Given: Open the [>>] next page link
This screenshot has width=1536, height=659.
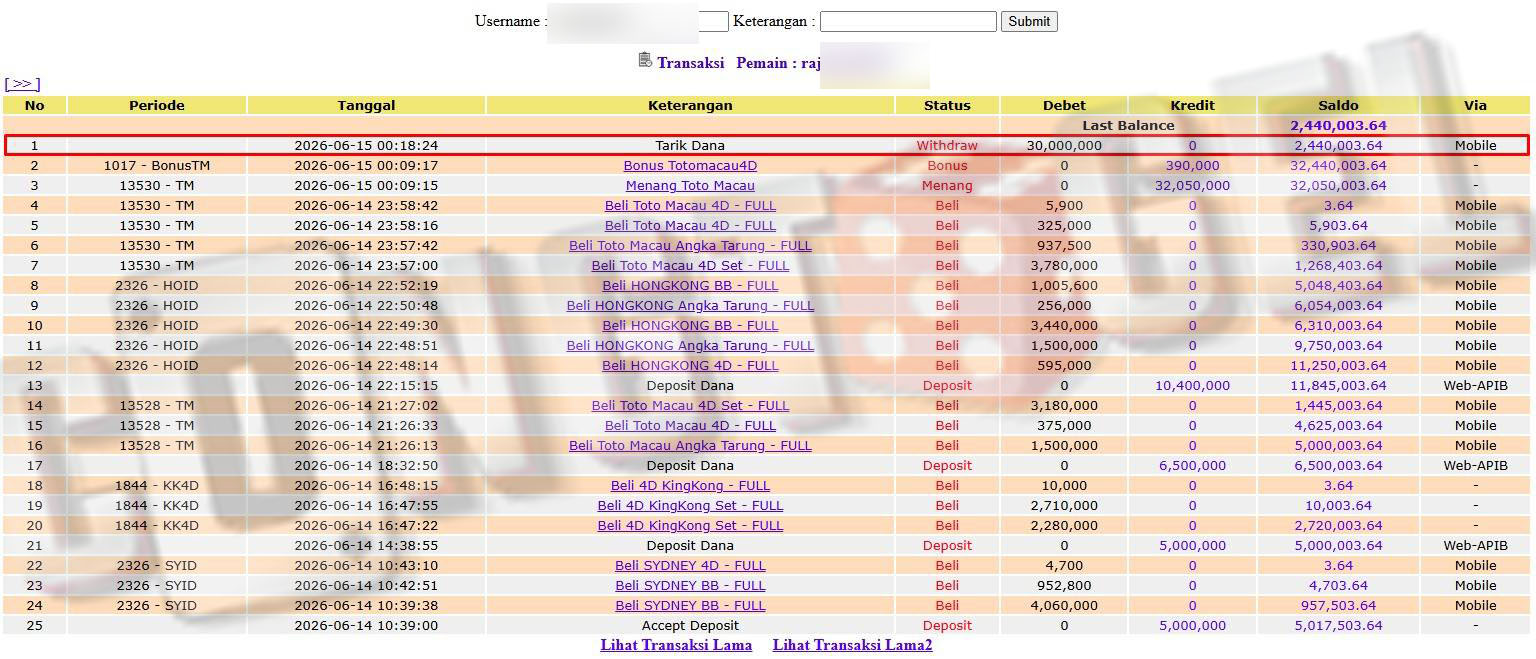Looking at the screenshot, I should pos(22,84).
